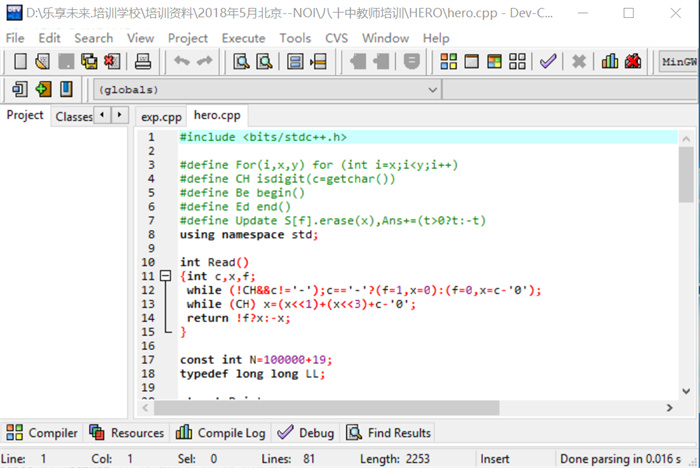Click the Indent toolbar icon

pos(358,61)
